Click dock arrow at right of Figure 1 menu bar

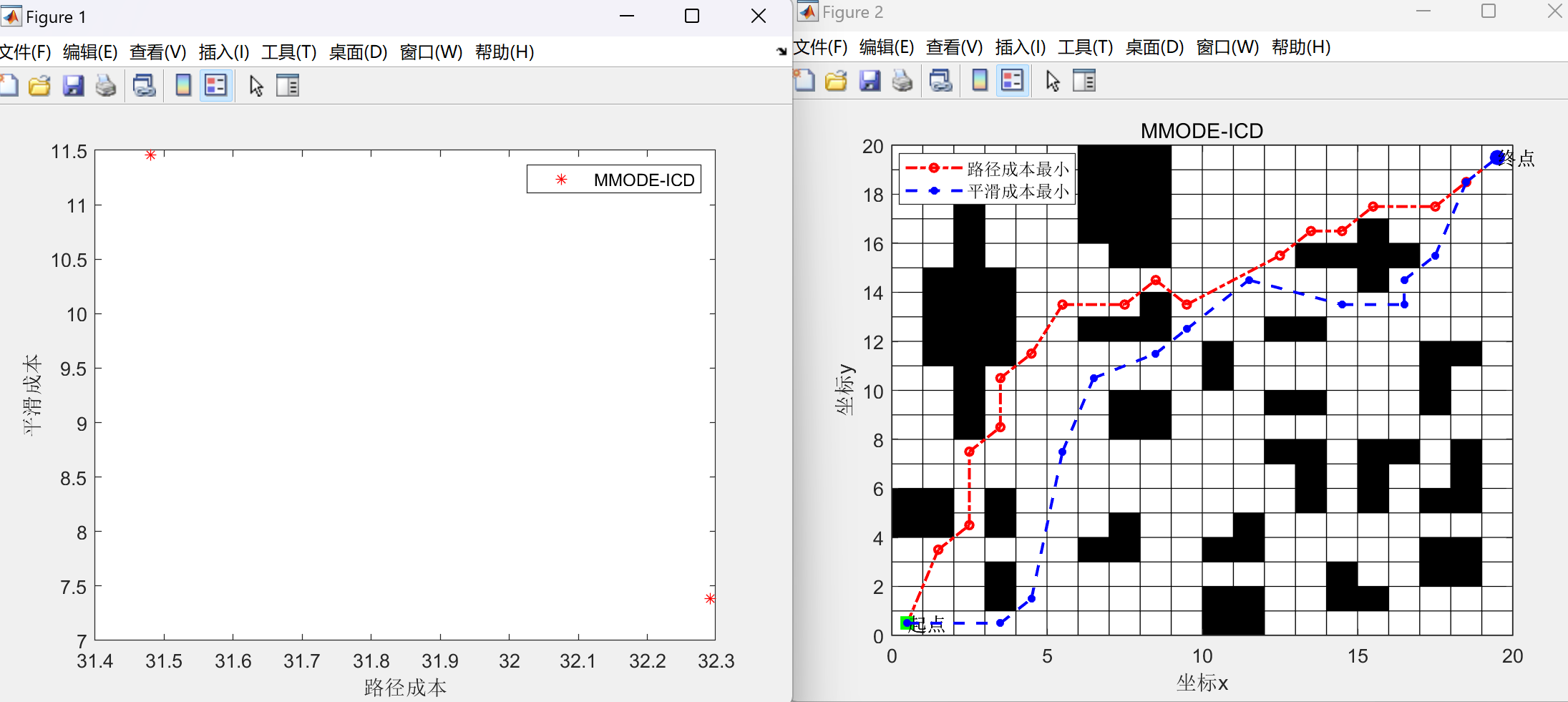[x=781, y=52]
